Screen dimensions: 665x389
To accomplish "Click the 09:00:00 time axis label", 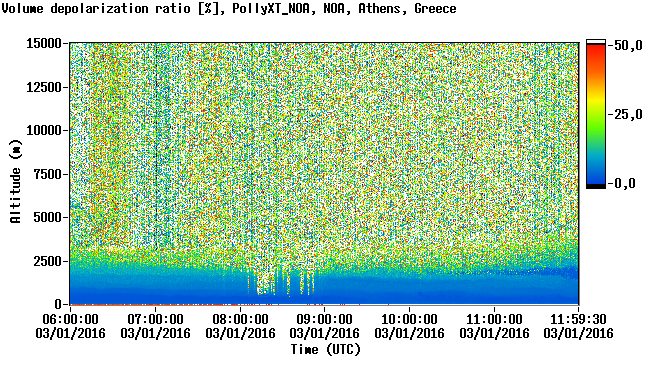I will click(324, 319).
